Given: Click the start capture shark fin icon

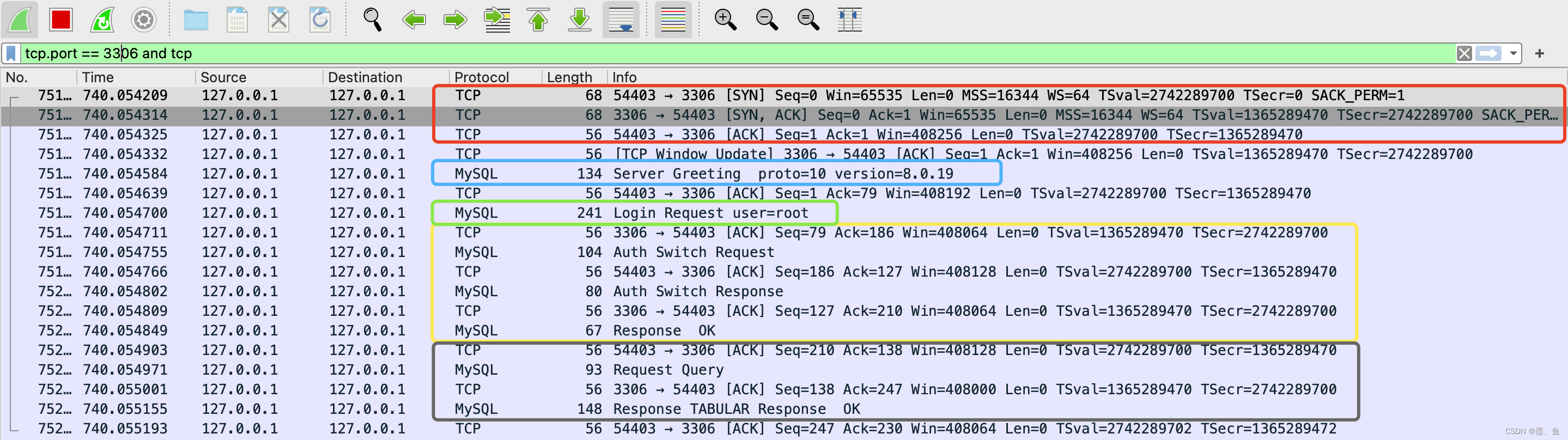Looking at the screenshot, I should [x=20, y=20].
